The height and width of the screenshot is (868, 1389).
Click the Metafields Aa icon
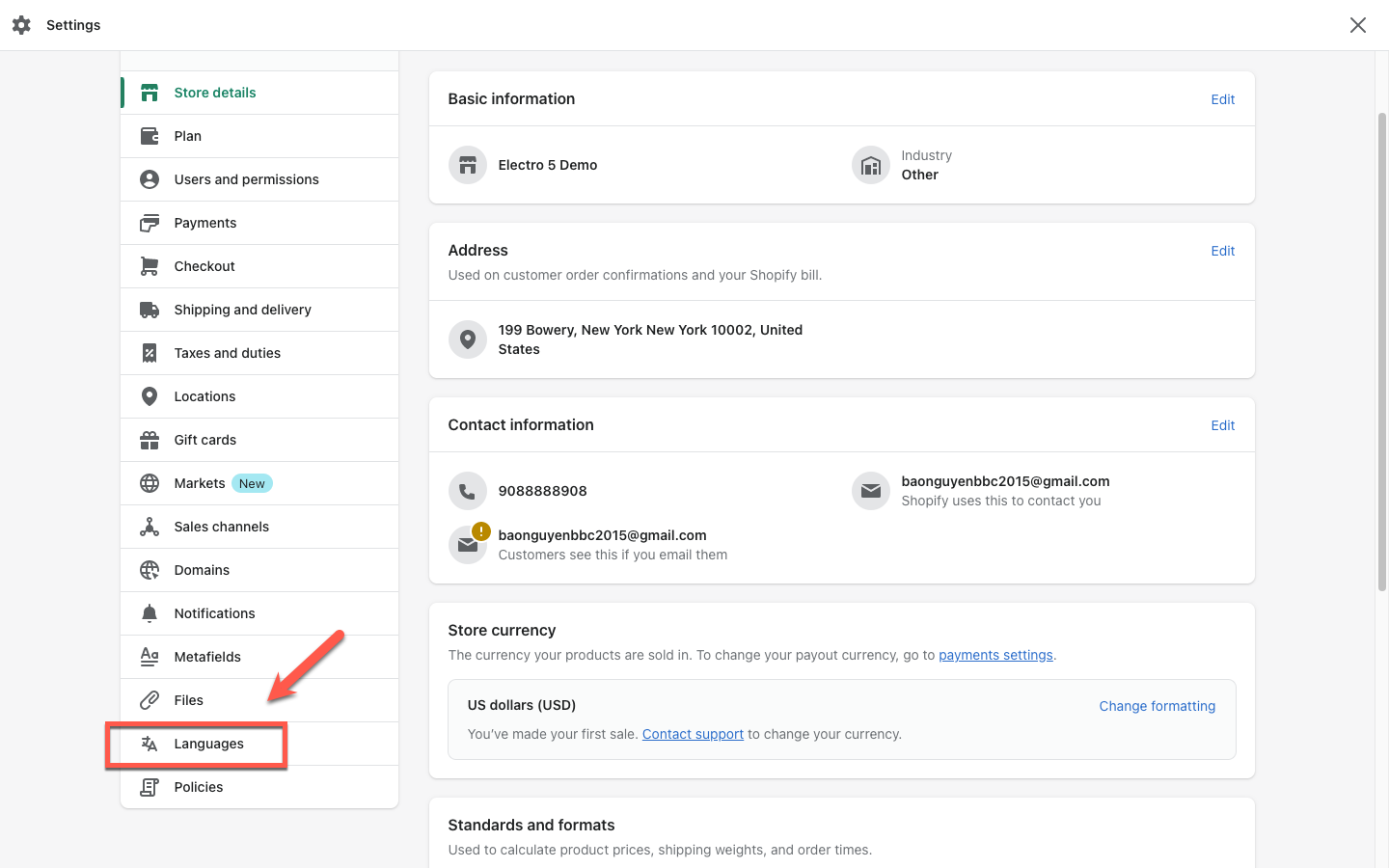(x=150, y=657)
